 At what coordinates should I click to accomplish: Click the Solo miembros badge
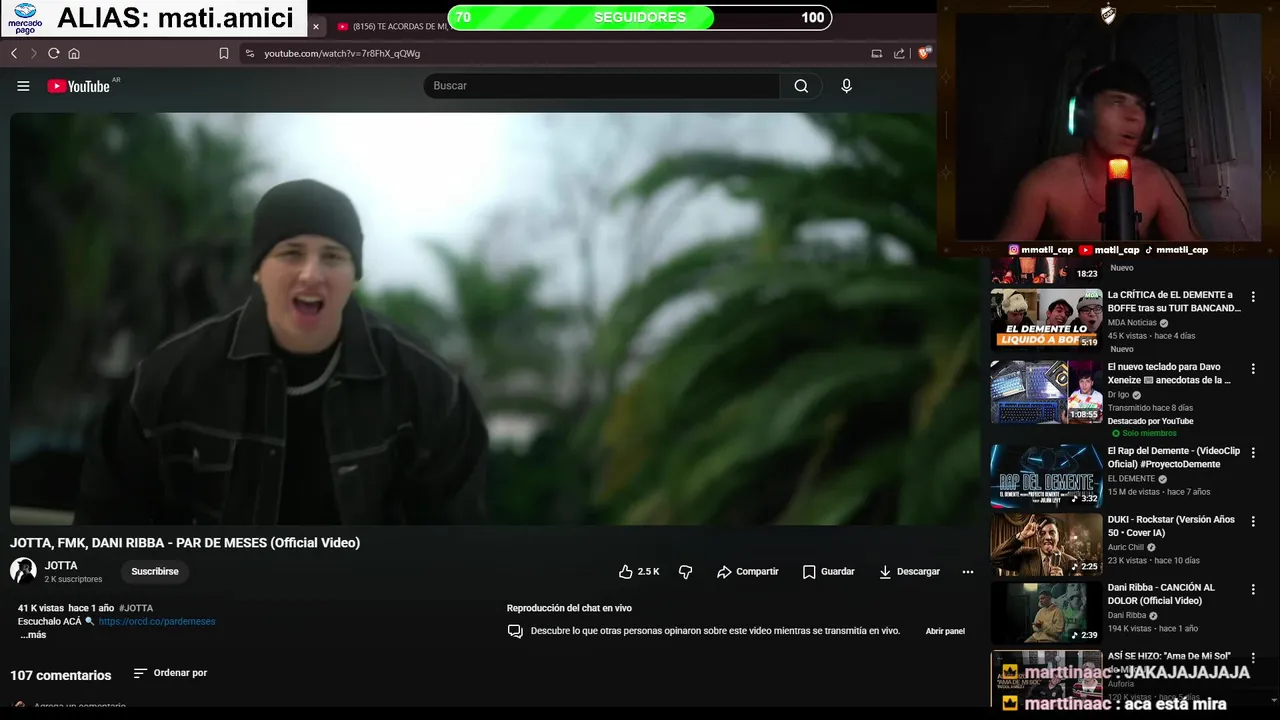coord(1144,433)
